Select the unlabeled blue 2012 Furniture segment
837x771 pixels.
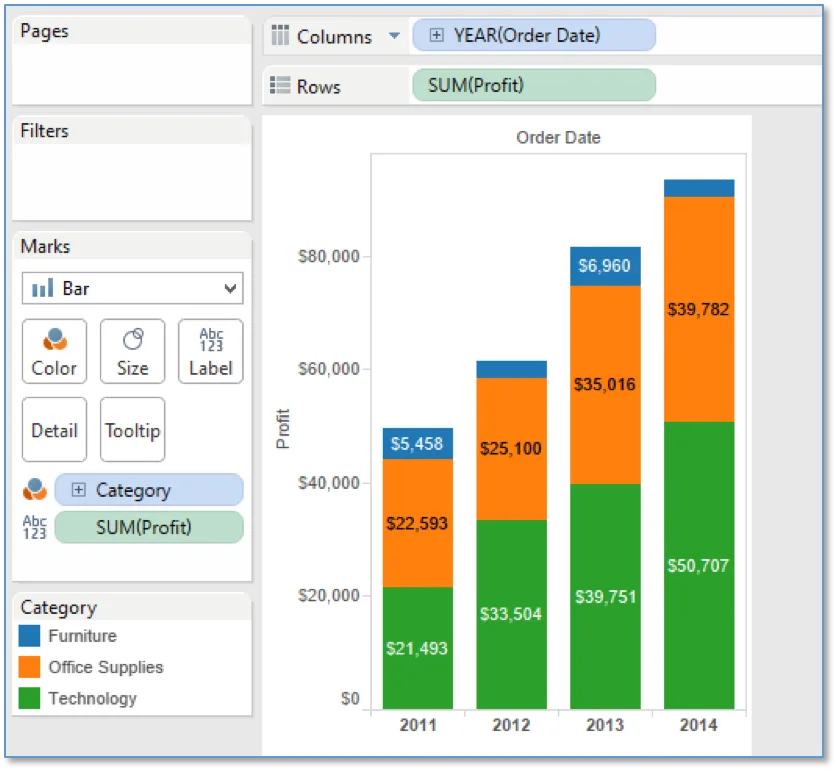click(511, 369)
